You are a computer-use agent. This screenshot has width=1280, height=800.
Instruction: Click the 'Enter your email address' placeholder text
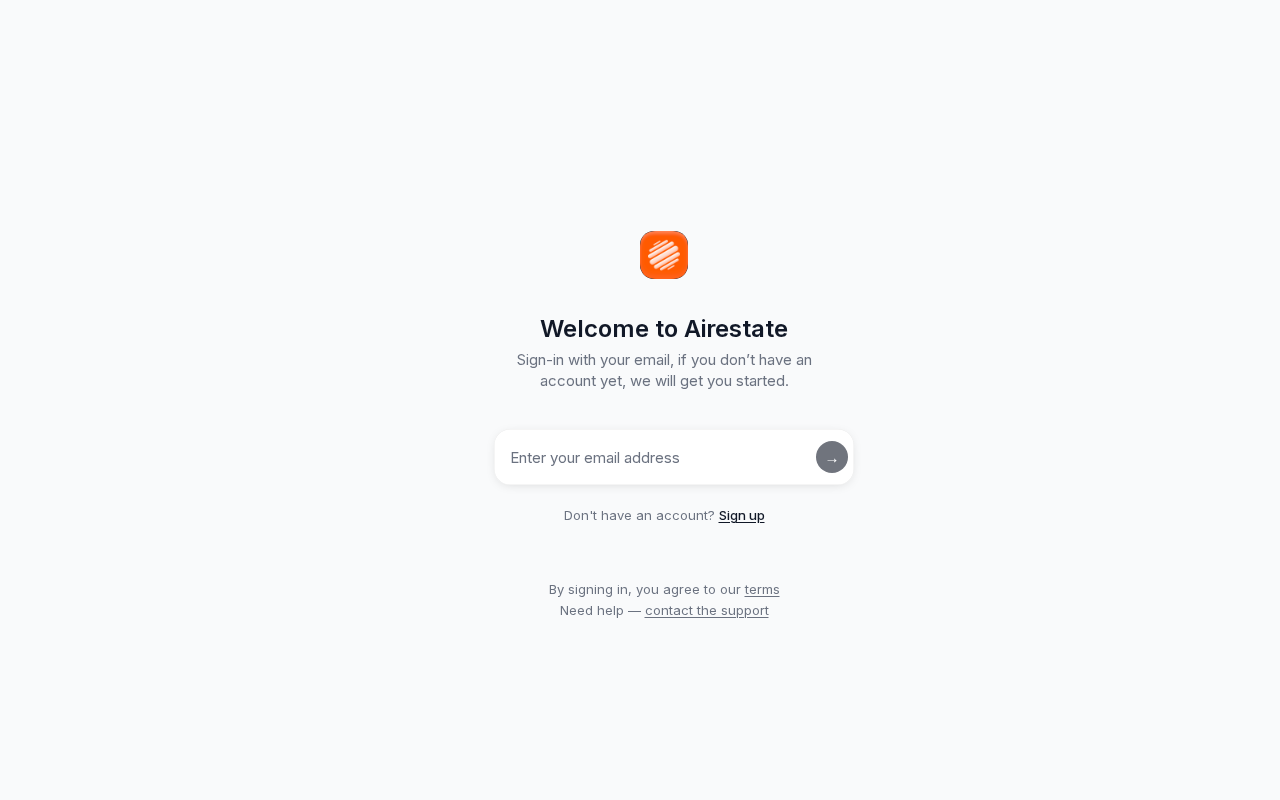point(595,457)
